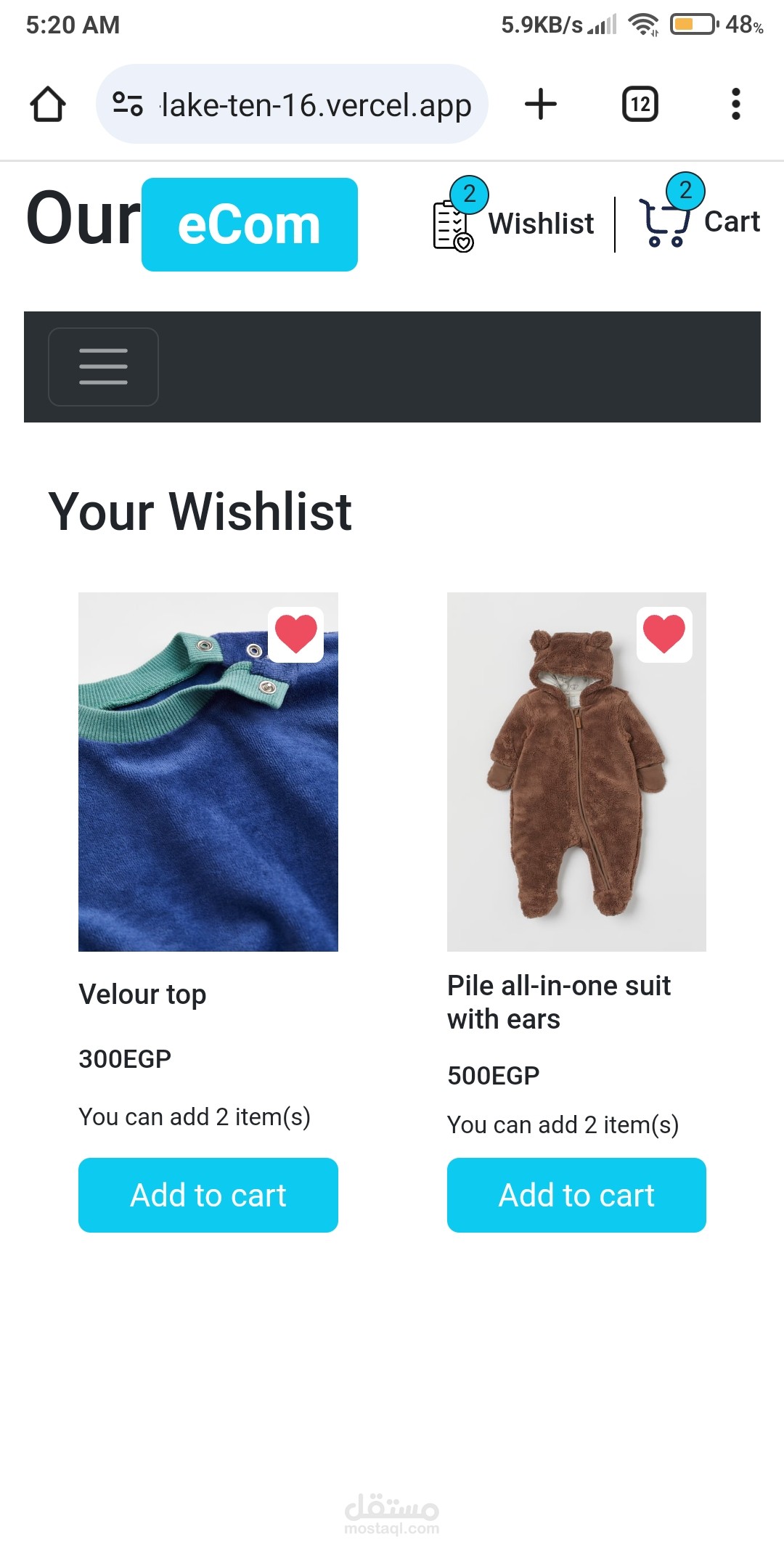This screenshot has height=1568, width=784.
Task: Unfavorite the Pile all-in-one suit heart
Action: pos(664,634)
